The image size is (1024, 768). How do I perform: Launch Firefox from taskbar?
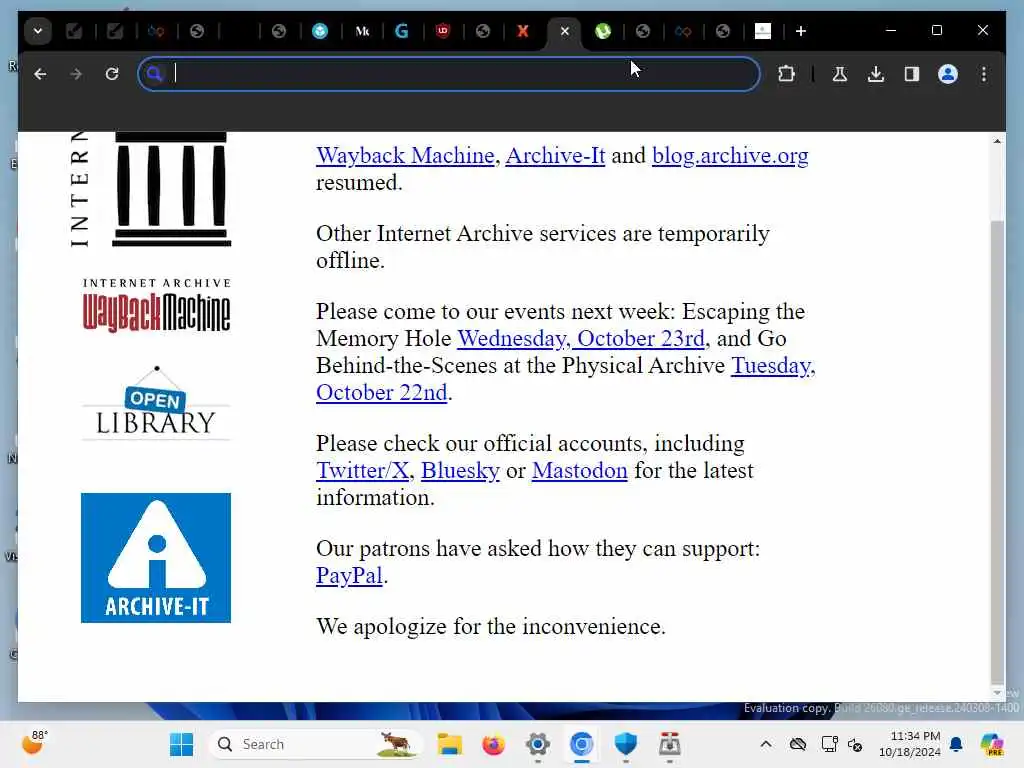click(x=494, y=744)
